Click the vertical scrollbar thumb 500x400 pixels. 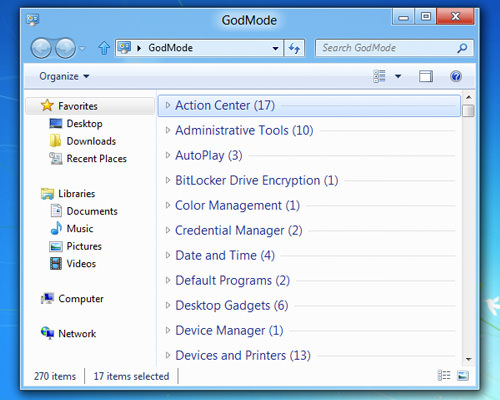click(x=469, y=111)
